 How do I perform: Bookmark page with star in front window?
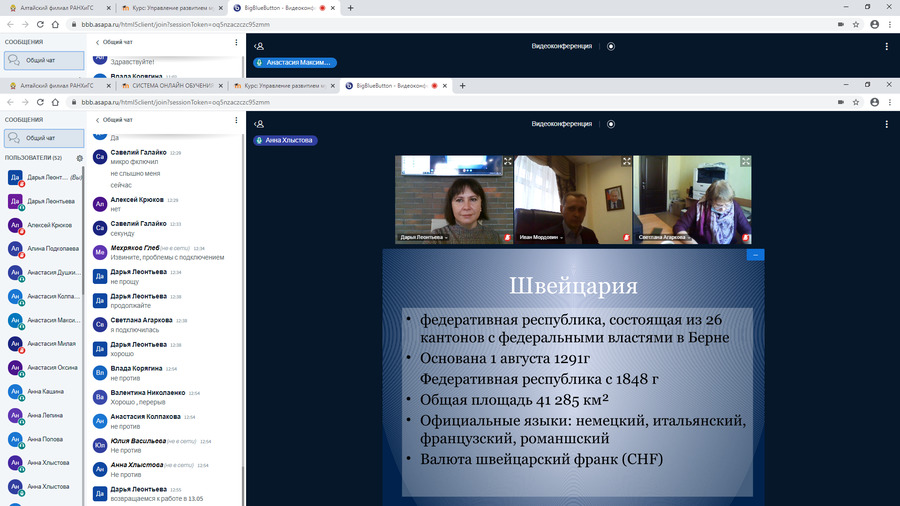[x=856, y=102]
